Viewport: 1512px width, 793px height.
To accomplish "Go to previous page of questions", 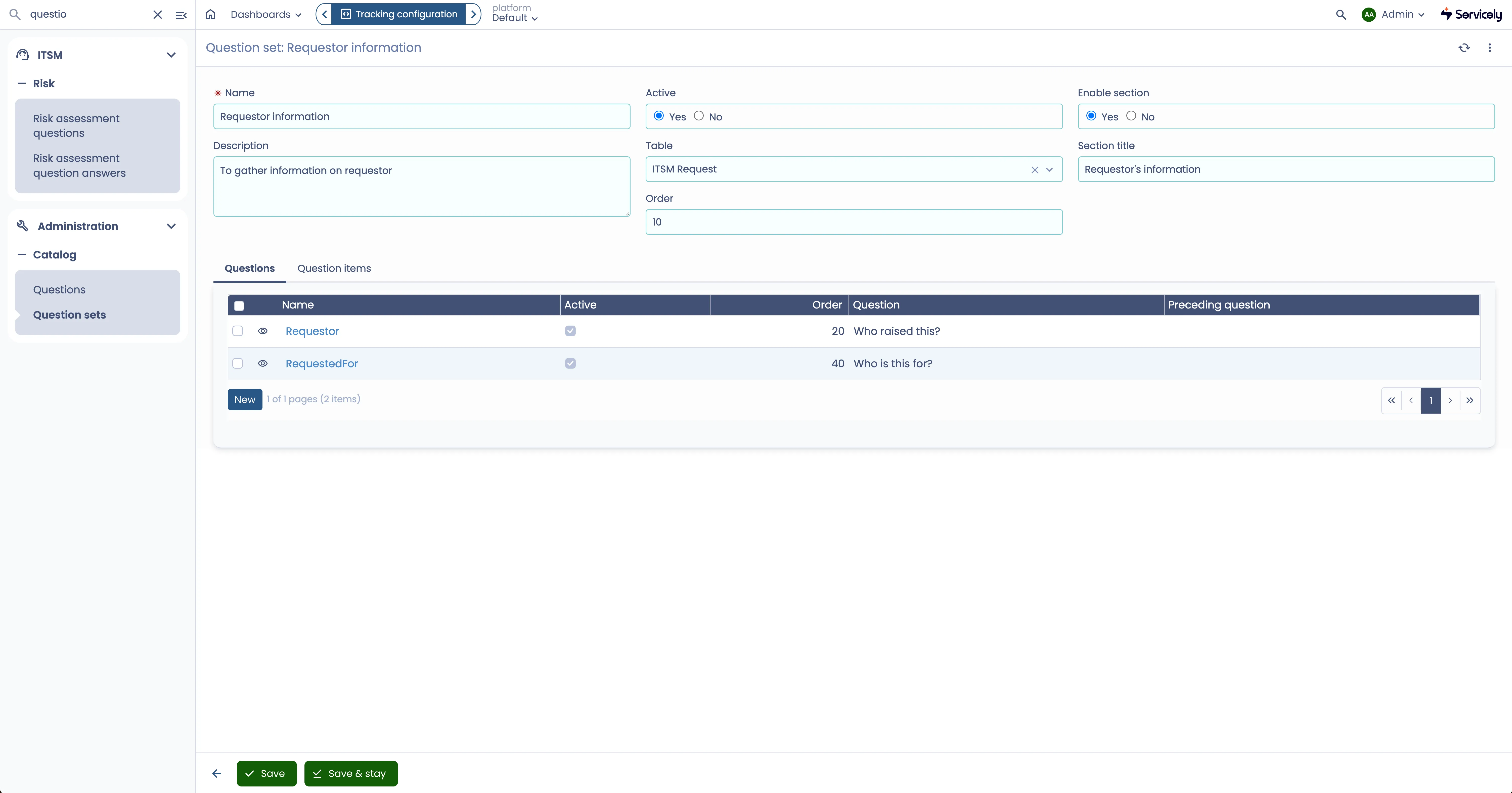I will point(1411,400).
